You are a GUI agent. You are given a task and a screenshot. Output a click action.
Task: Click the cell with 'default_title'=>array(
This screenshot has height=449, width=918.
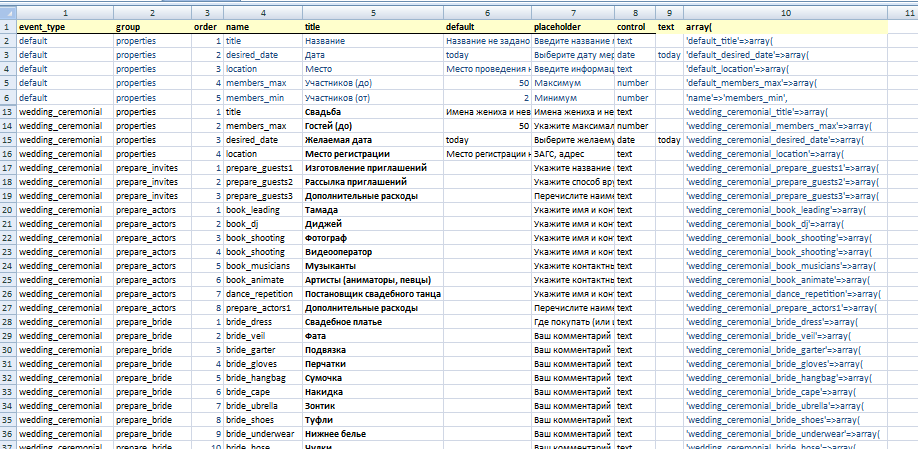coord(785,42)
